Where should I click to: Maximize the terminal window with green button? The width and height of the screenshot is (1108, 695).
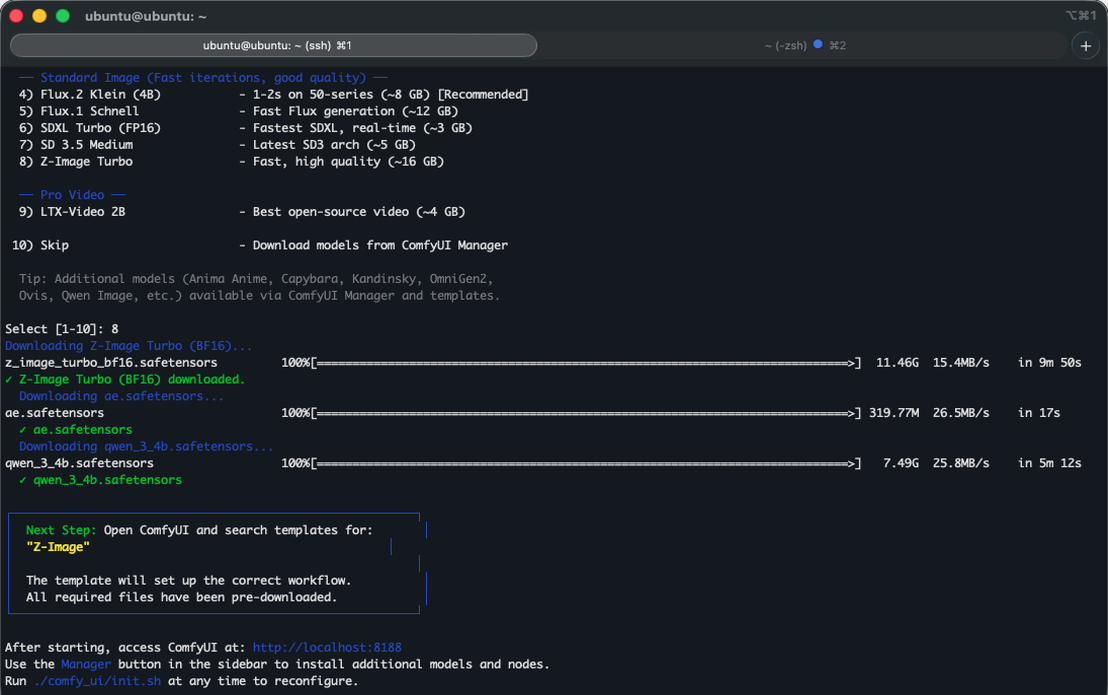[63, 16]
